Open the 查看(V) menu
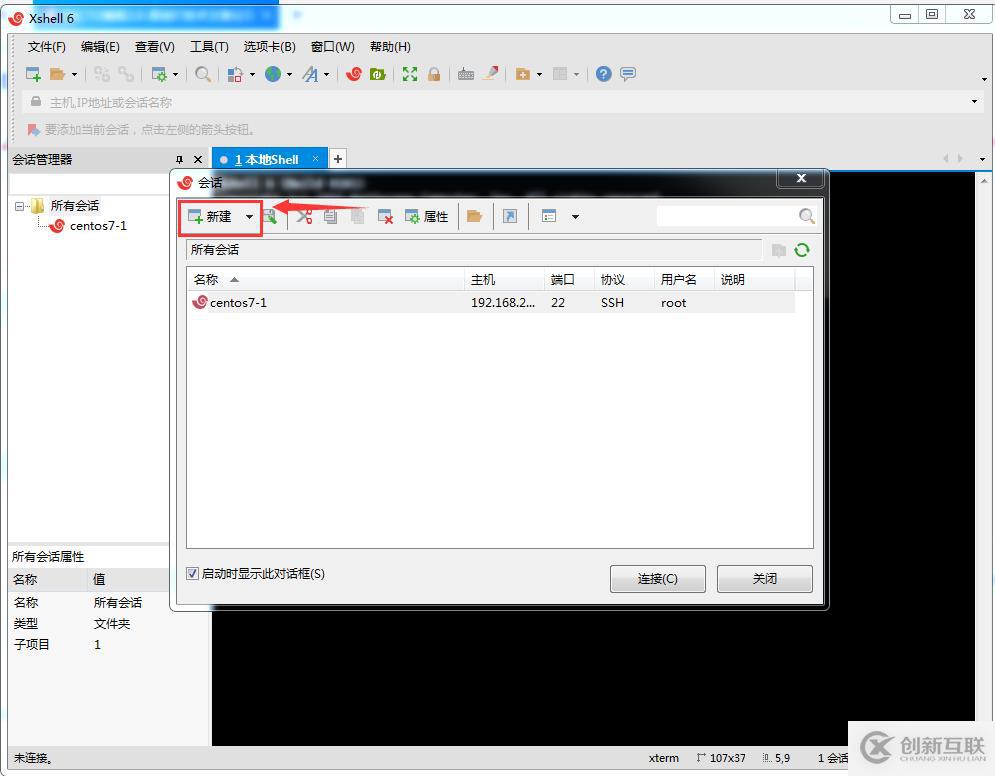Screen dimensions: 995x776 [x=155, y=47]
